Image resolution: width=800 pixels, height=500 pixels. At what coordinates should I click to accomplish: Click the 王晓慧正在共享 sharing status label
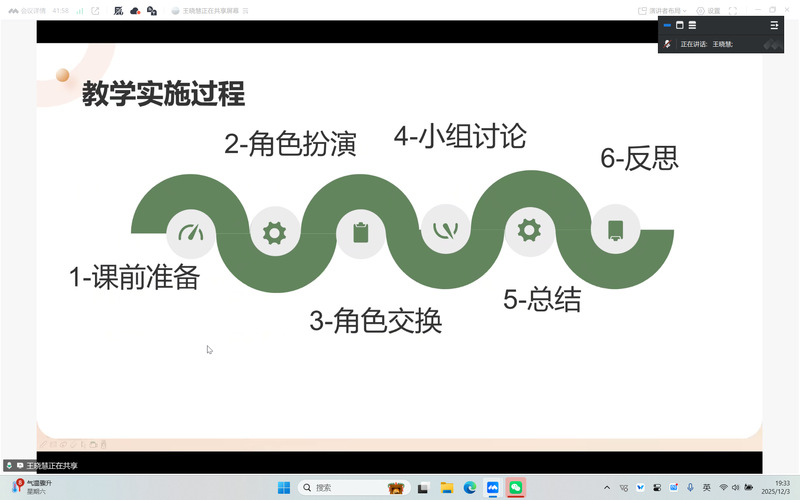[51, 466]
